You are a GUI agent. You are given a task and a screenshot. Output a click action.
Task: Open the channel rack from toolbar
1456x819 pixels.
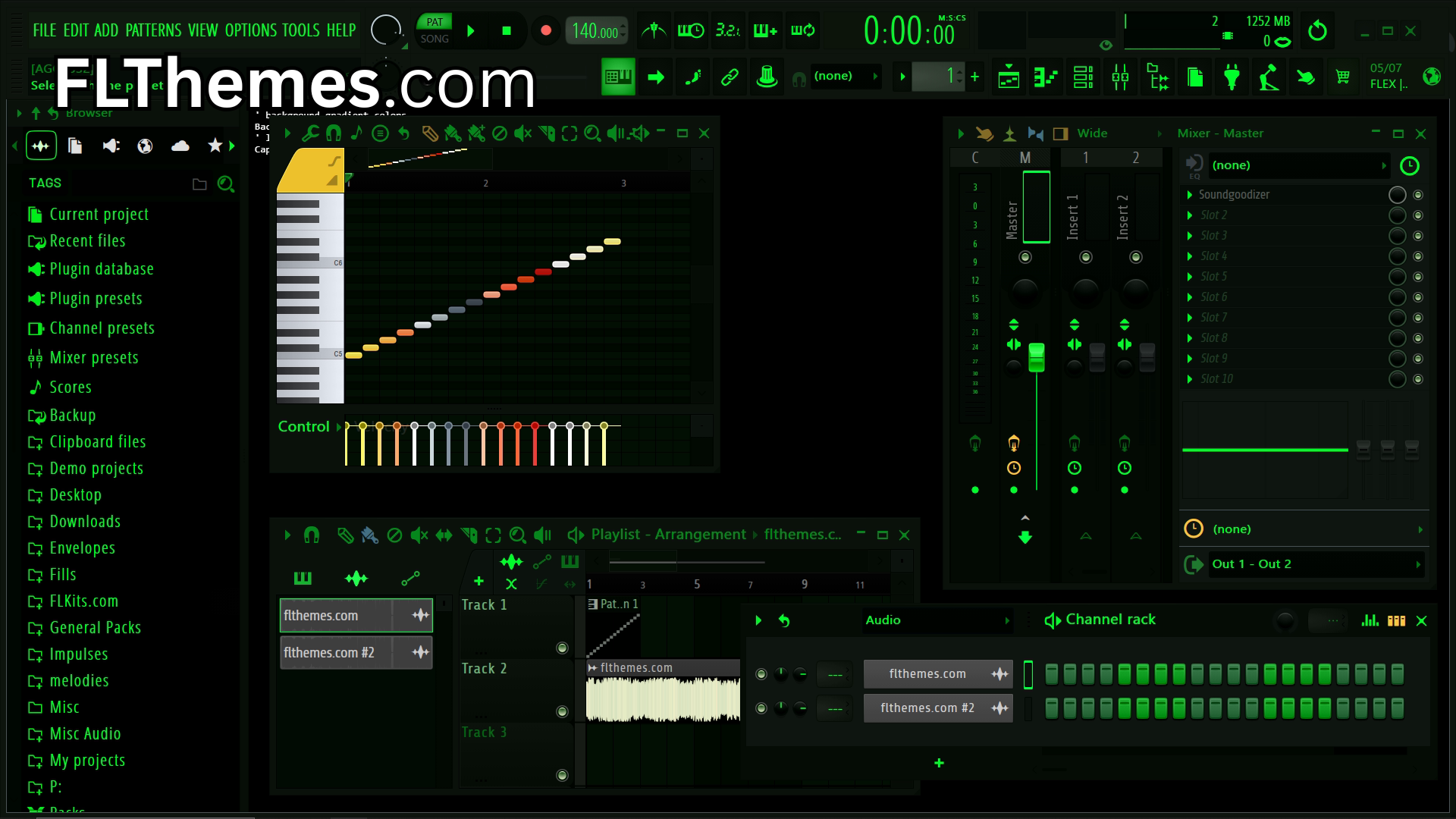click(1083, 77)
